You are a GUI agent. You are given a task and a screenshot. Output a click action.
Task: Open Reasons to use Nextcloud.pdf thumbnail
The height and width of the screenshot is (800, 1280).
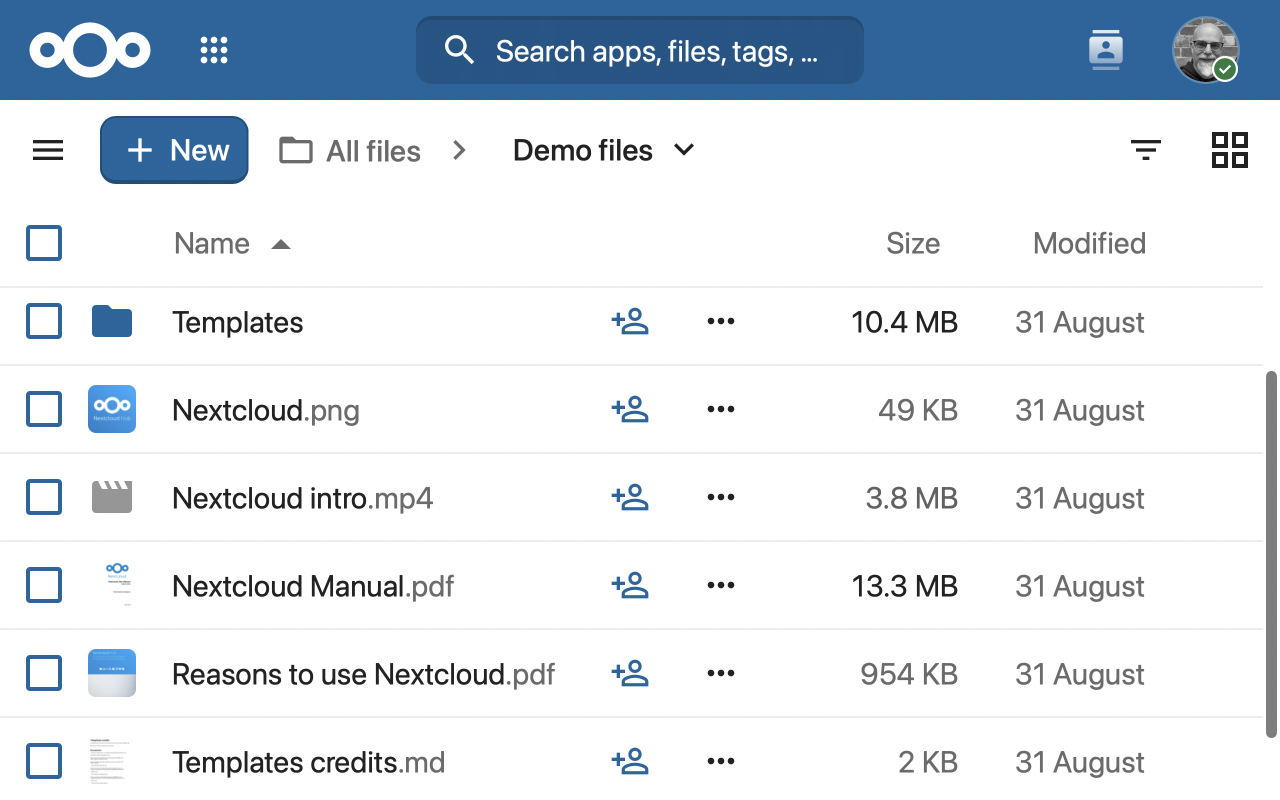(112, 674)
